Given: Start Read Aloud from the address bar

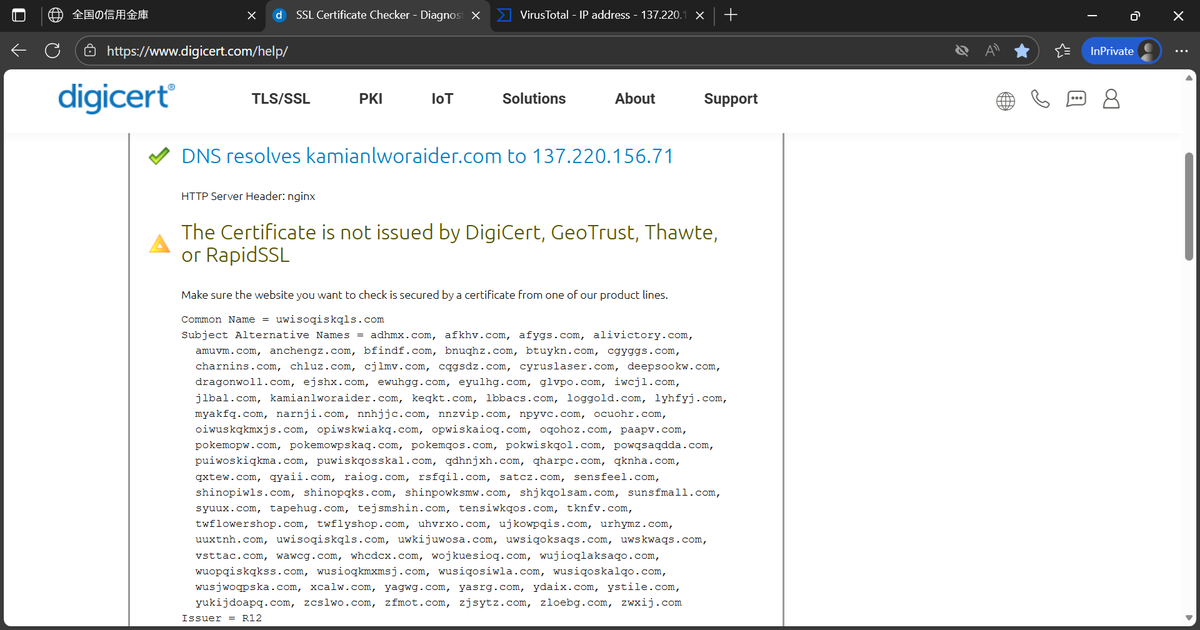Looking at the screenshot, I should (992, 49).
